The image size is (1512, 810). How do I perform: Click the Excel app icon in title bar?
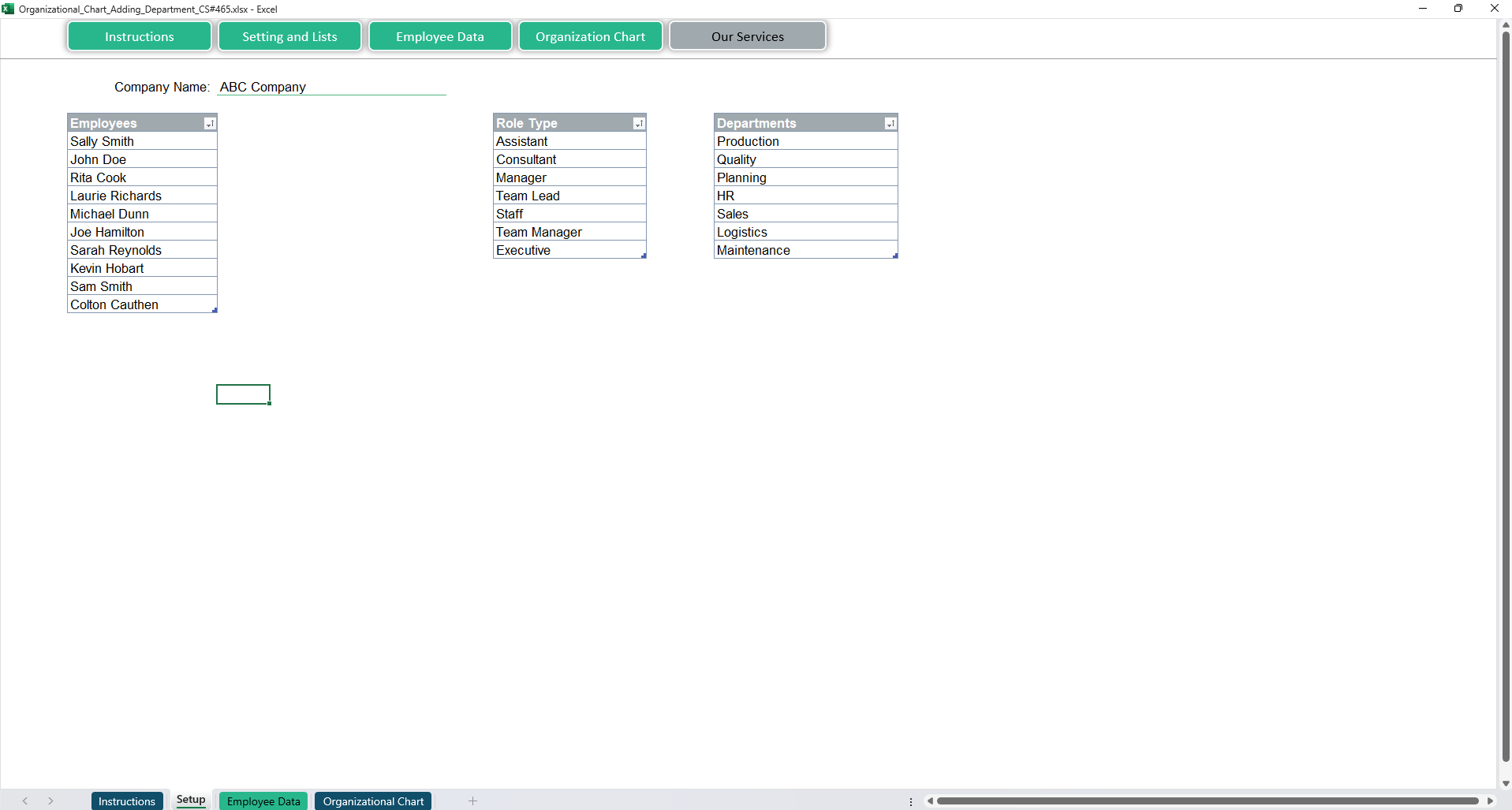pos(9,9)
